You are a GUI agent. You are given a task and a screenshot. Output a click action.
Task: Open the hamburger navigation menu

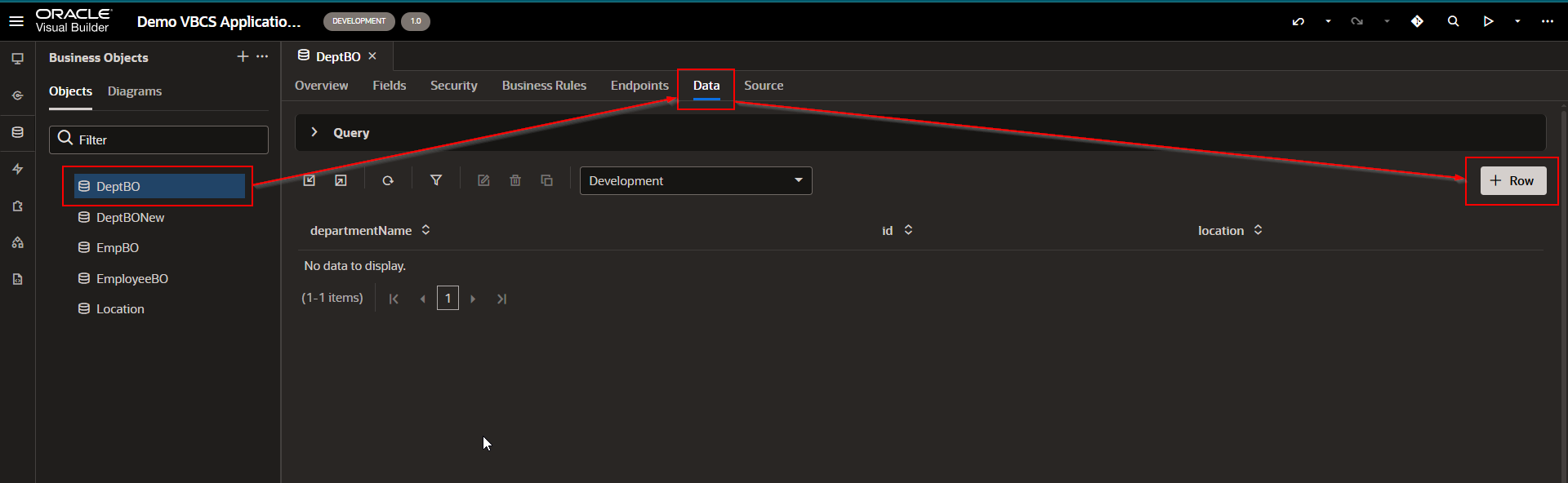[16, 21]
